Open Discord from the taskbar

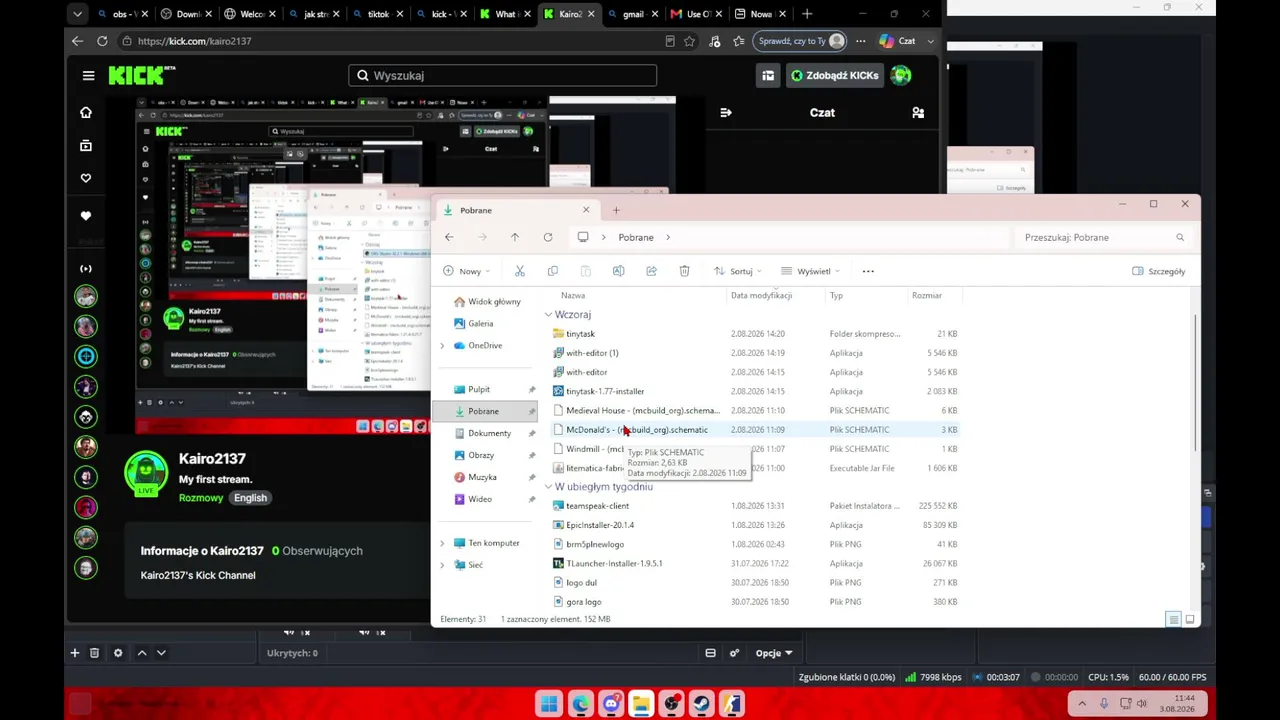point(611,704)
